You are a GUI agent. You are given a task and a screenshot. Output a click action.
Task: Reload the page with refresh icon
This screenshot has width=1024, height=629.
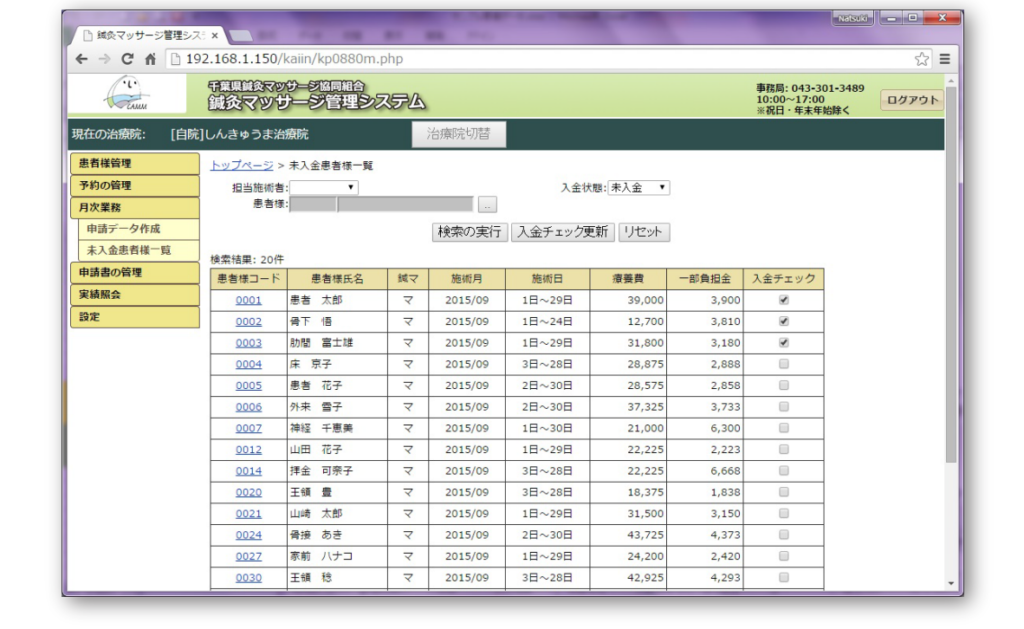127,59
